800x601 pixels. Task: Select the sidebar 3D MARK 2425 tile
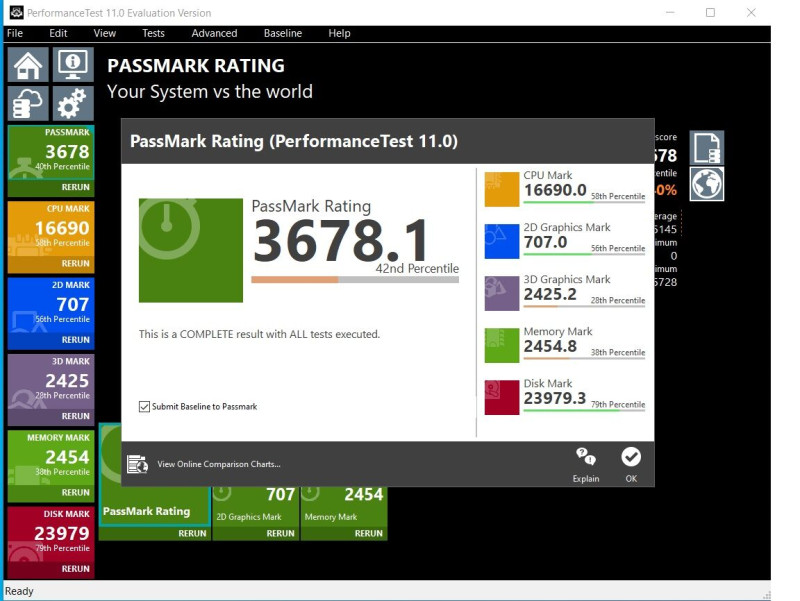tap(51, 382)
